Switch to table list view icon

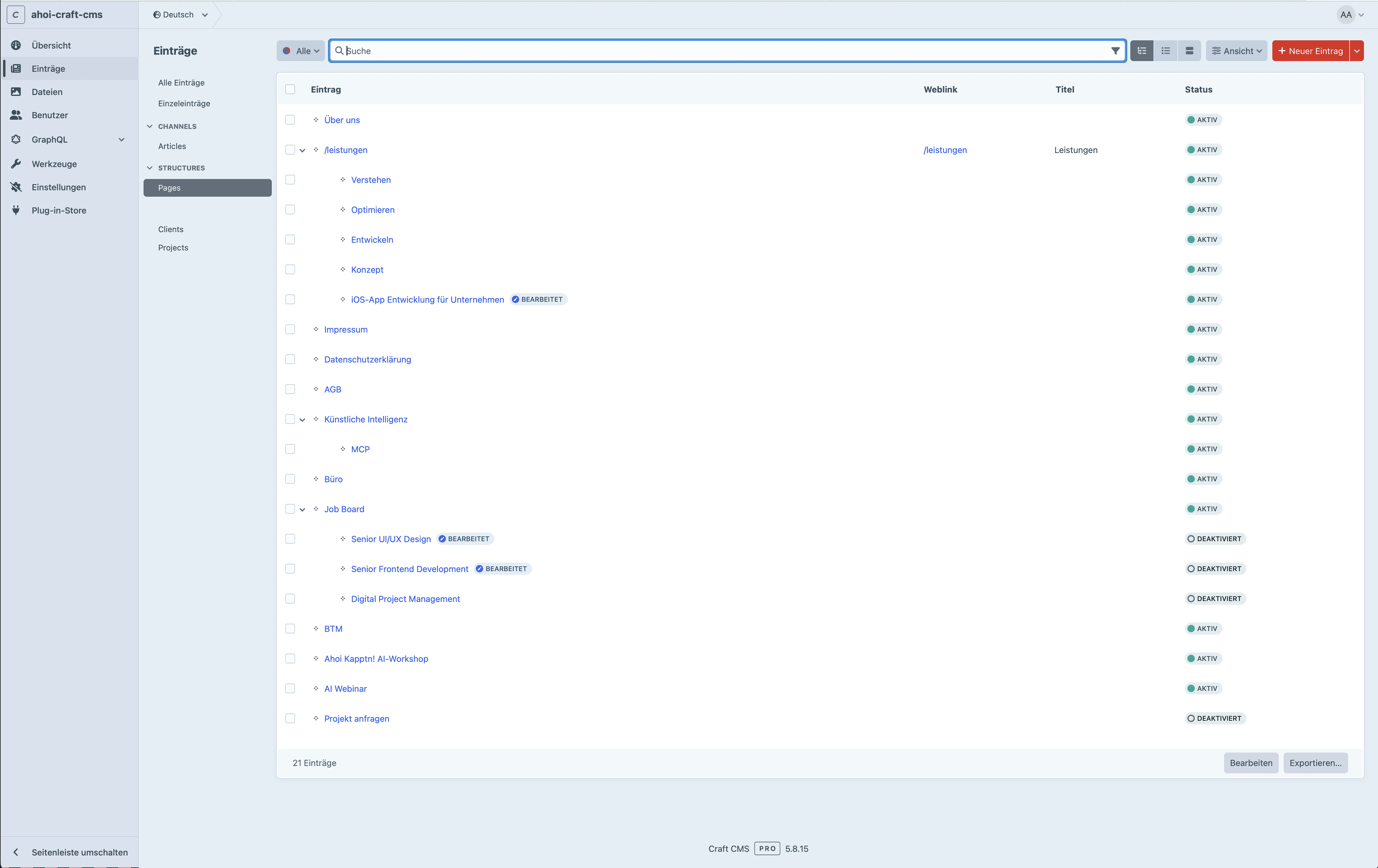click(x=1165, y=51)
